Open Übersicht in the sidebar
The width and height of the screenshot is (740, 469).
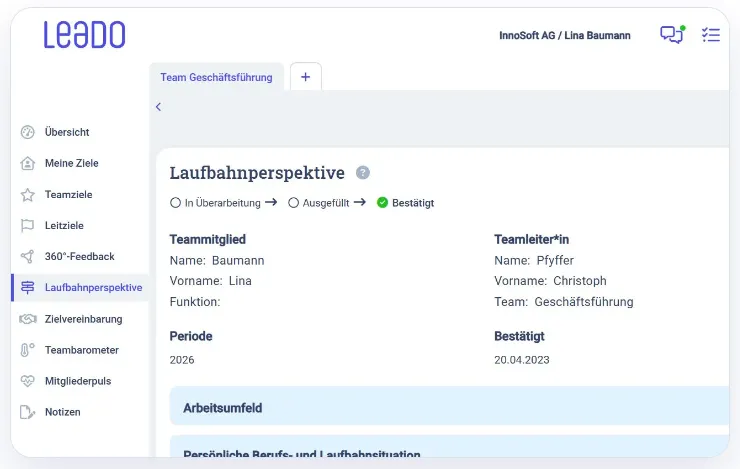pos(67,132)
